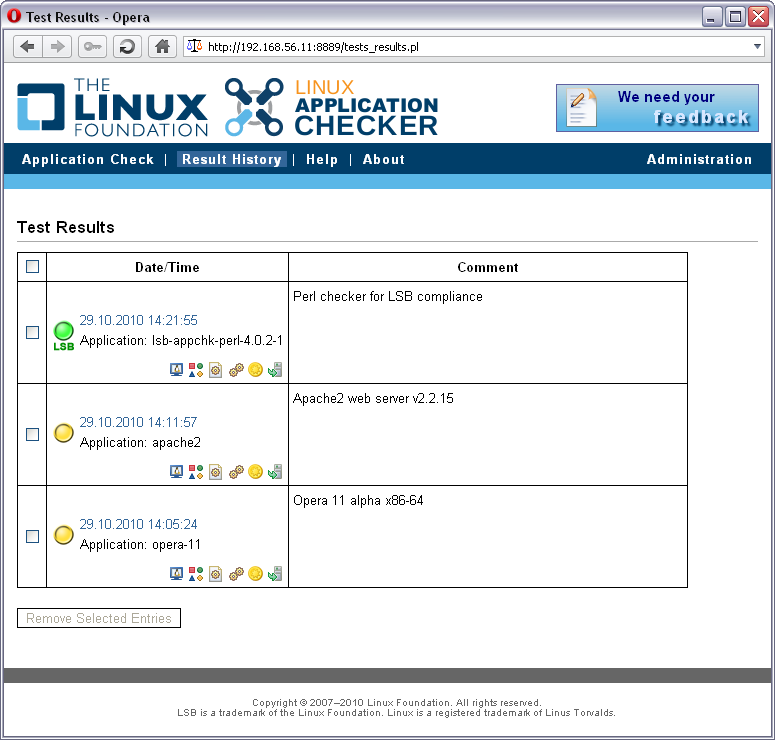Viewport: 775px width, 740px height.
Task: Click the server upload icon in apache2 row
Action: (275, 472)
